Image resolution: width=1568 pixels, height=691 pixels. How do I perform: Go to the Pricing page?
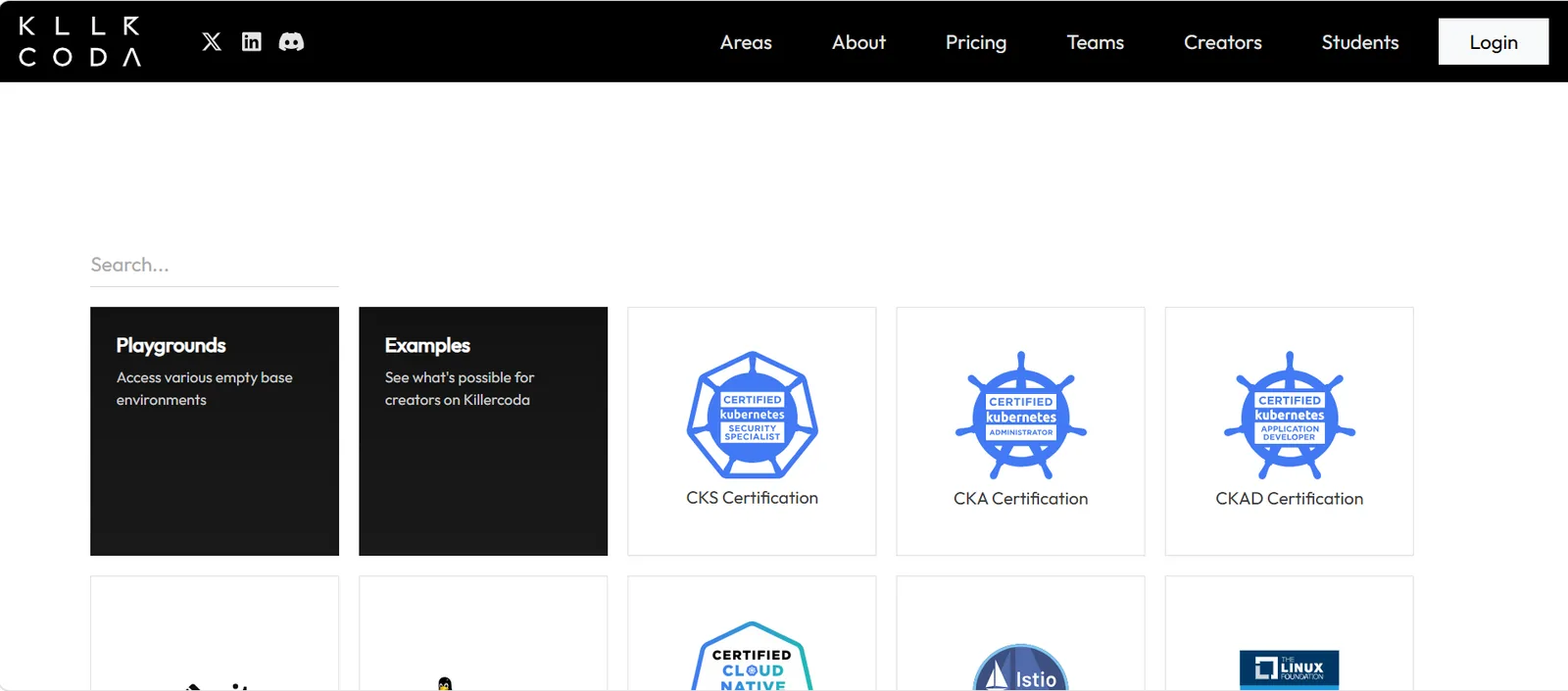[976, 42]
